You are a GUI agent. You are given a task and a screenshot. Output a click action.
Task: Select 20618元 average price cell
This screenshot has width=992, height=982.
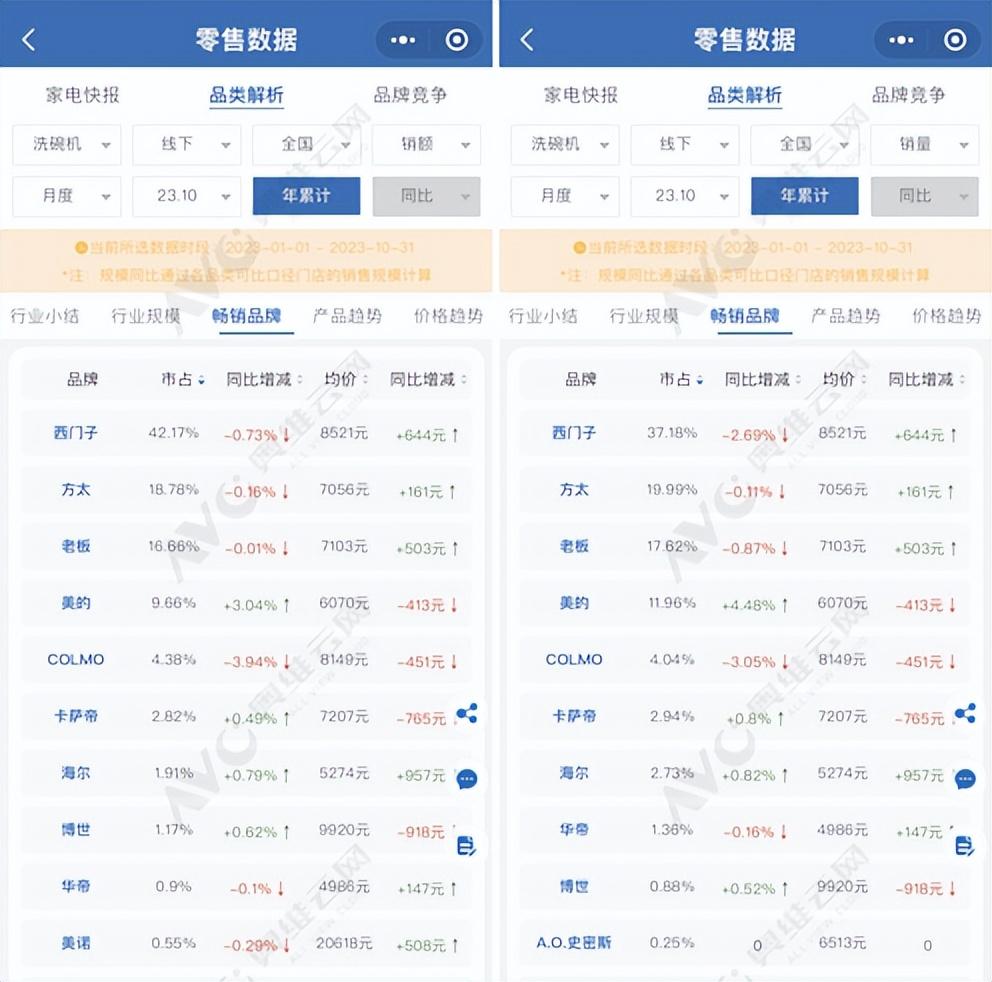click(344, 943)
